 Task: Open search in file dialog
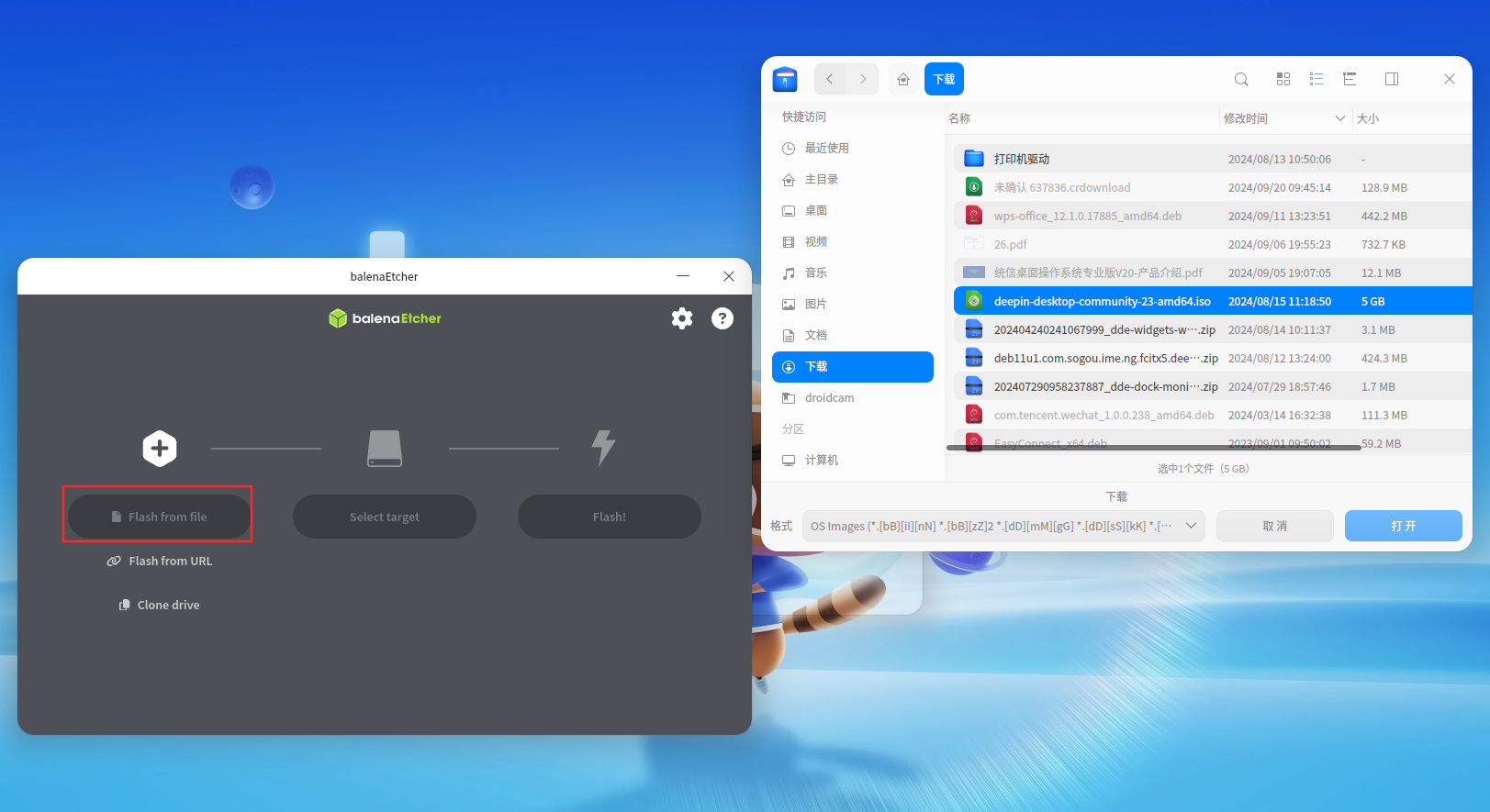pos(1241,79)
